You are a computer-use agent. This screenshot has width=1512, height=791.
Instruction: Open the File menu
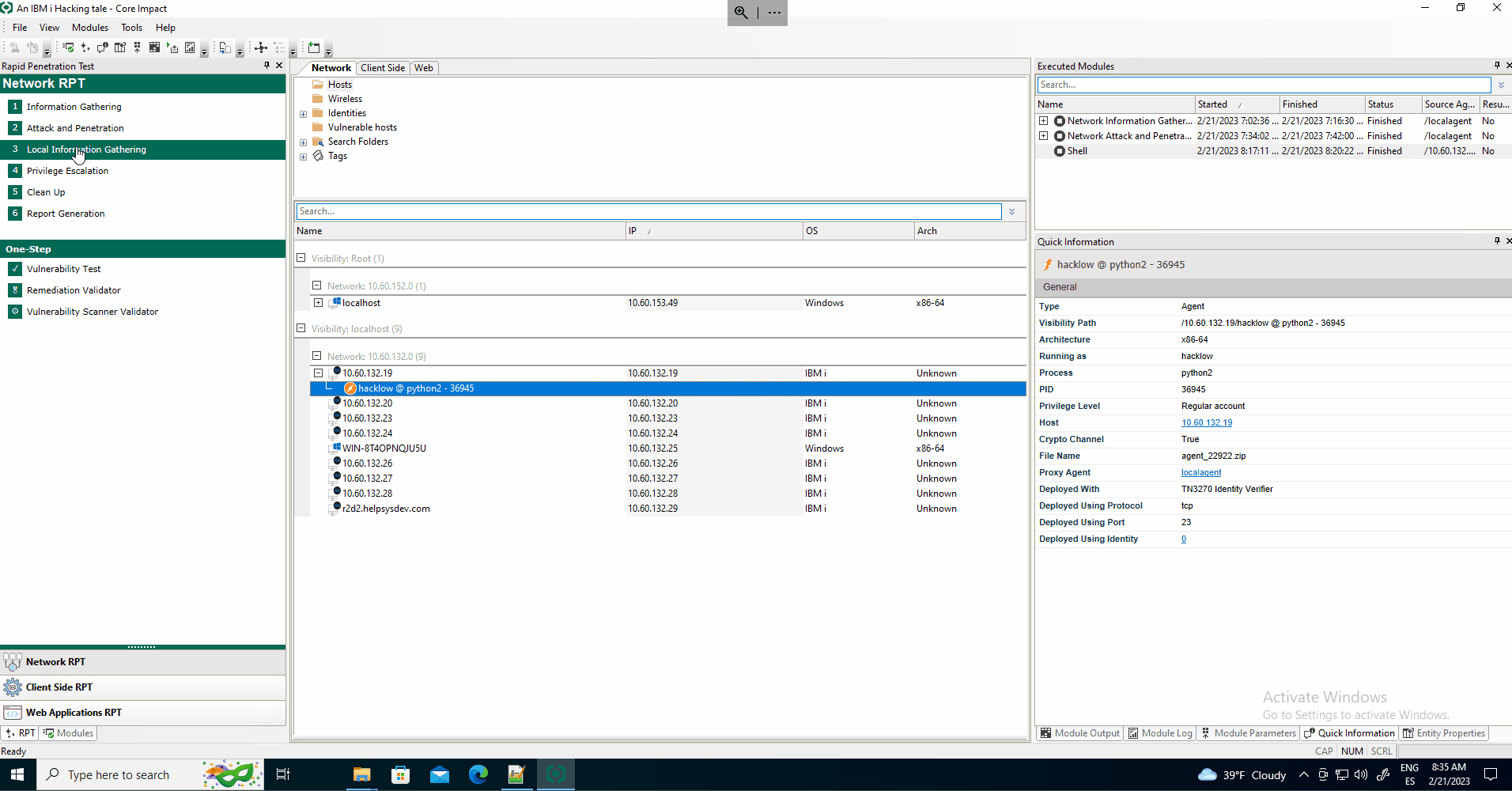click(20, 28)
